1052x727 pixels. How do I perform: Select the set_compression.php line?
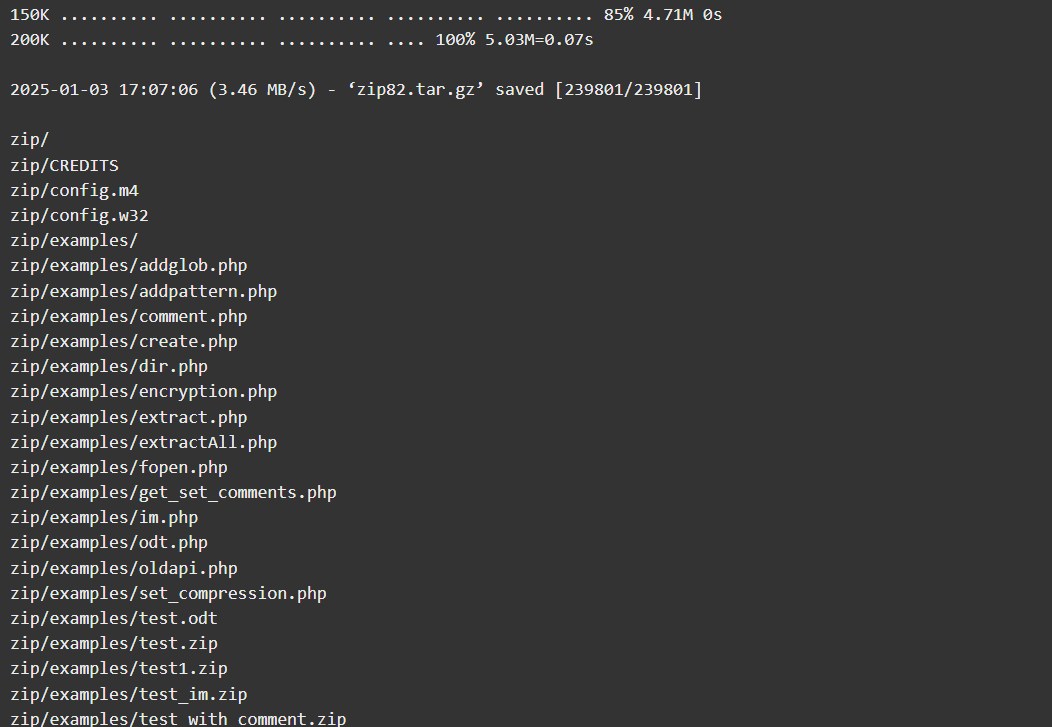pyautogui.click(x=168, y=594)
